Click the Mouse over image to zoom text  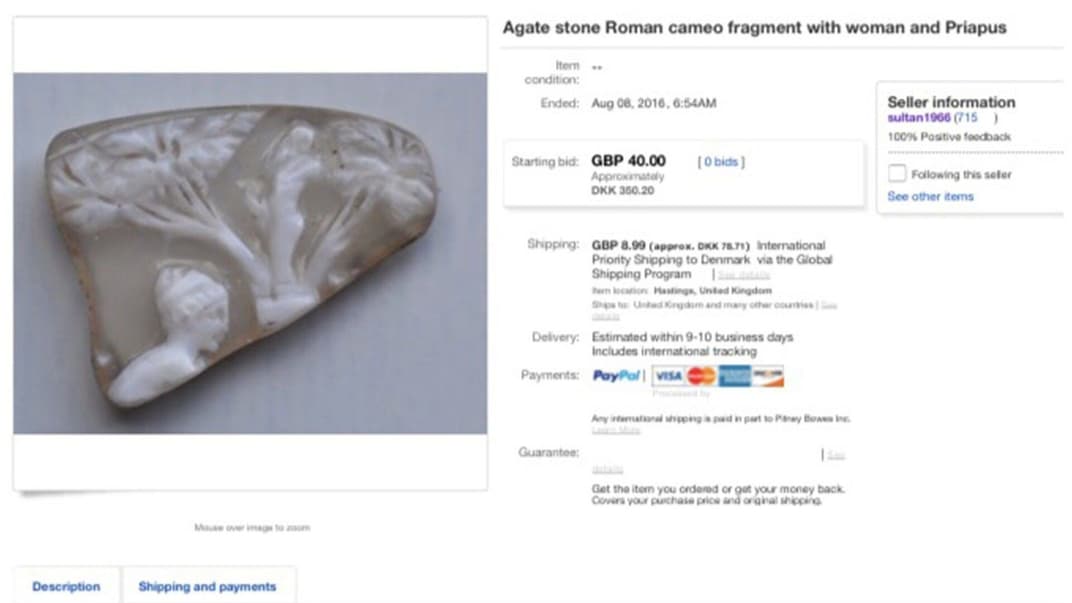251,527
